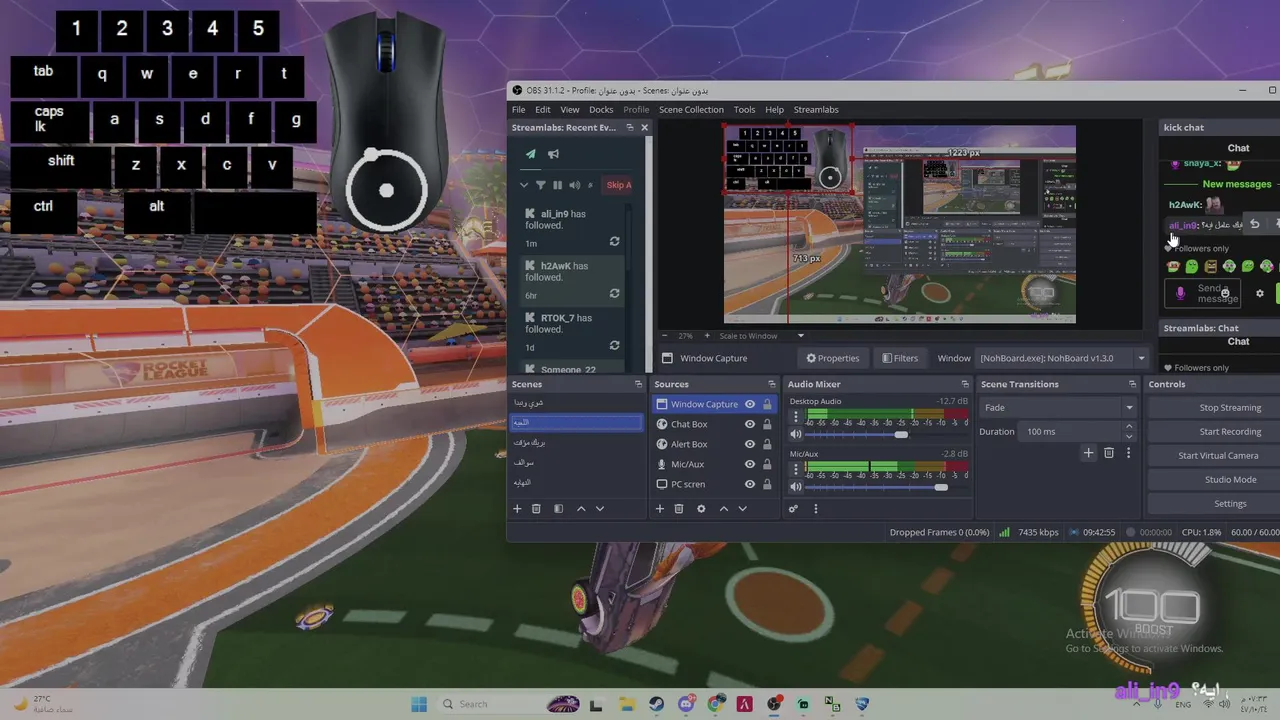Open advanced audio properties gears icon
The width and height of the screenshot is (1280, 720).
point(794,509)
